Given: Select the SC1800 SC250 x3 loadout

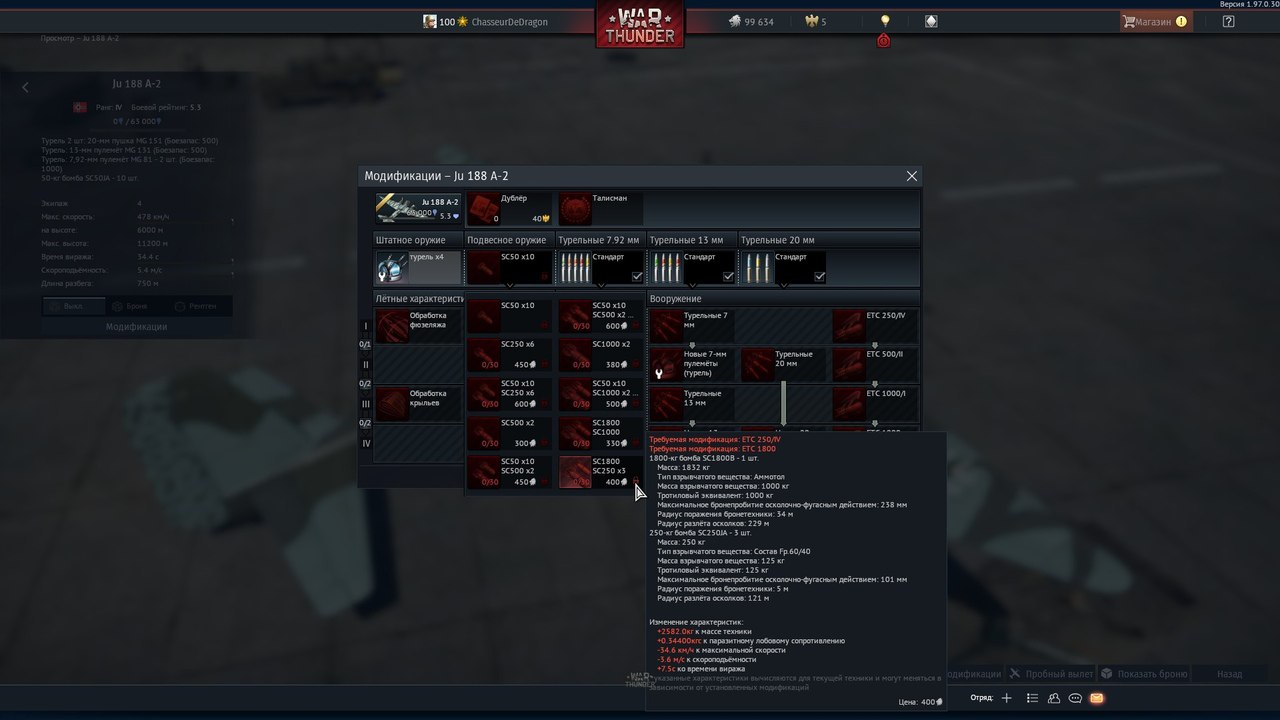Looking at the screenshot, I should coord(601,471).
